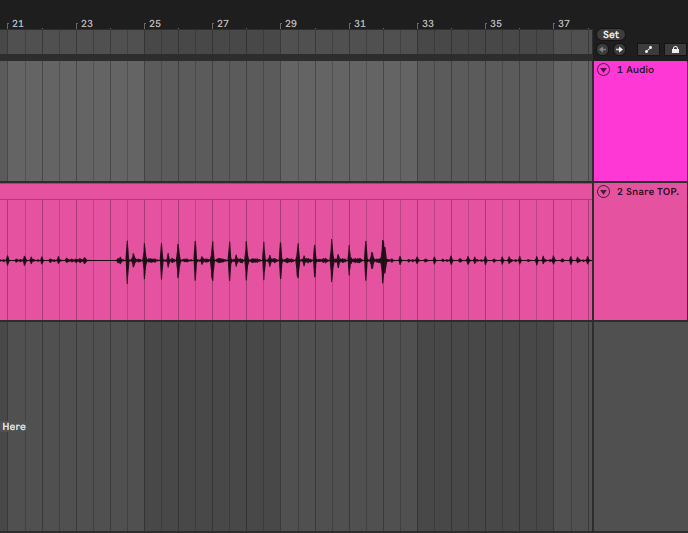Click bar 37 on the ruler
688x533 pixels.
564,24
